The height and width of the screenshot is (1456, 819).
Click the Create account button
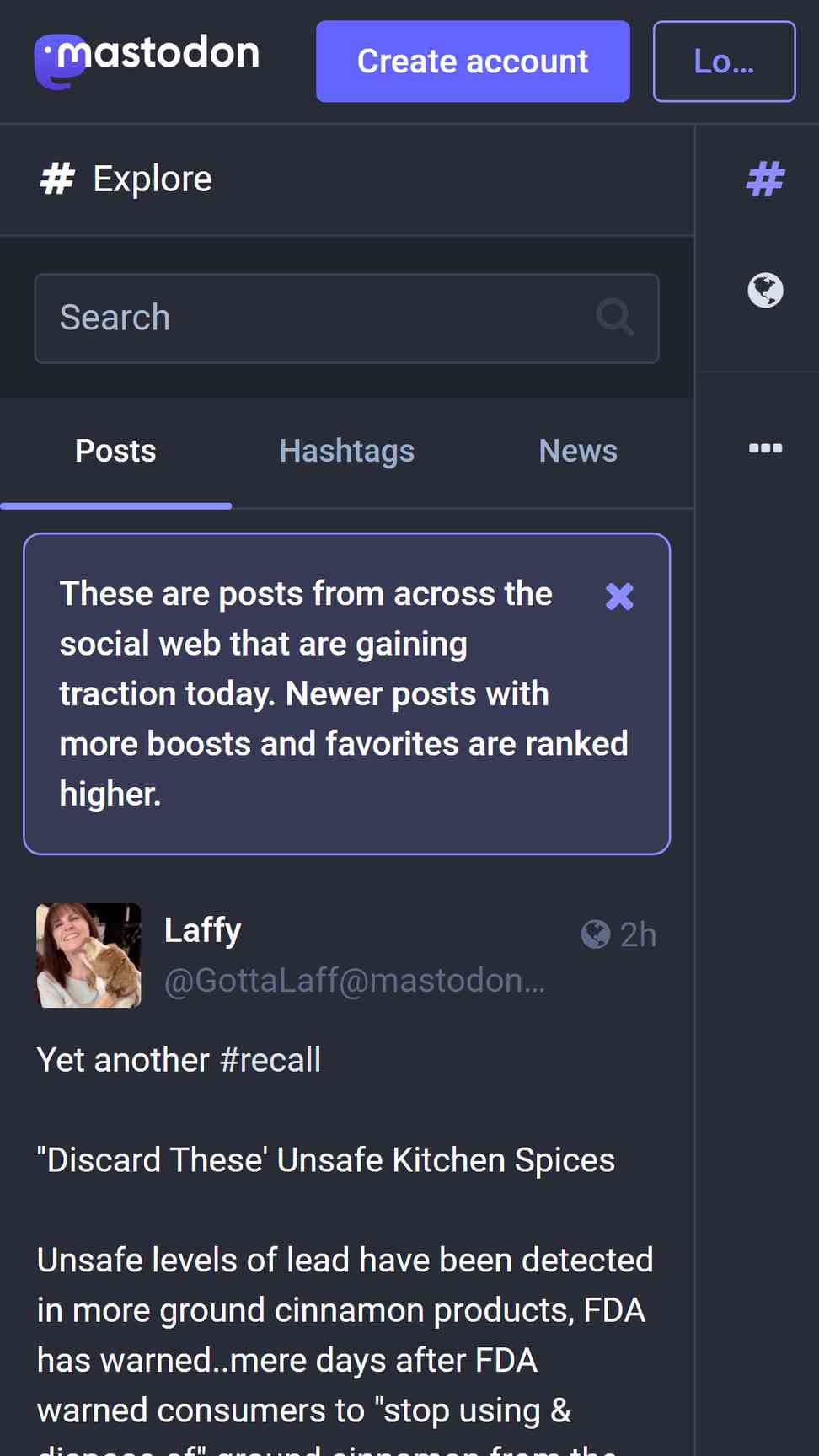(x=473, y=62)
